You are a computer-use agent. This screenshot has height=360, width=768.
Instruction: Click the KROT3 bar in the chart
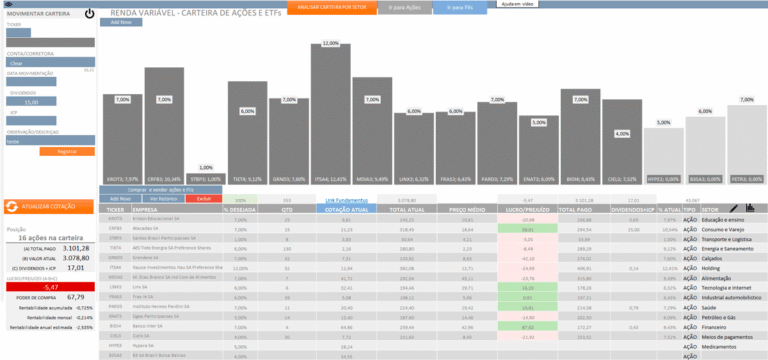pos(122,139)
